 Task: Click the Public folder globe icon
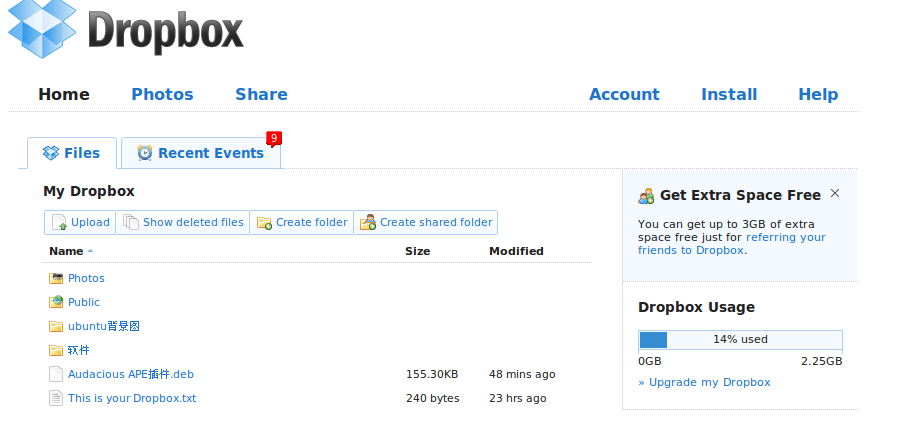click(x=56, y=302)
